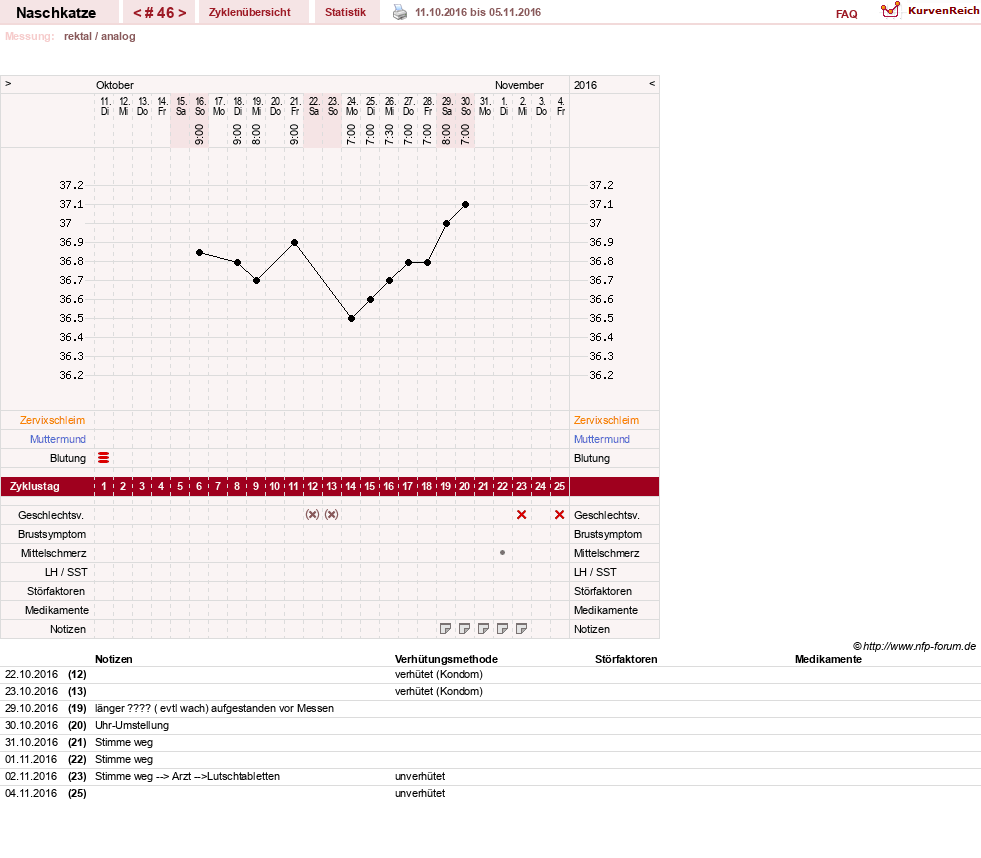Click the 'rektal / analog' measurement text

99,36
